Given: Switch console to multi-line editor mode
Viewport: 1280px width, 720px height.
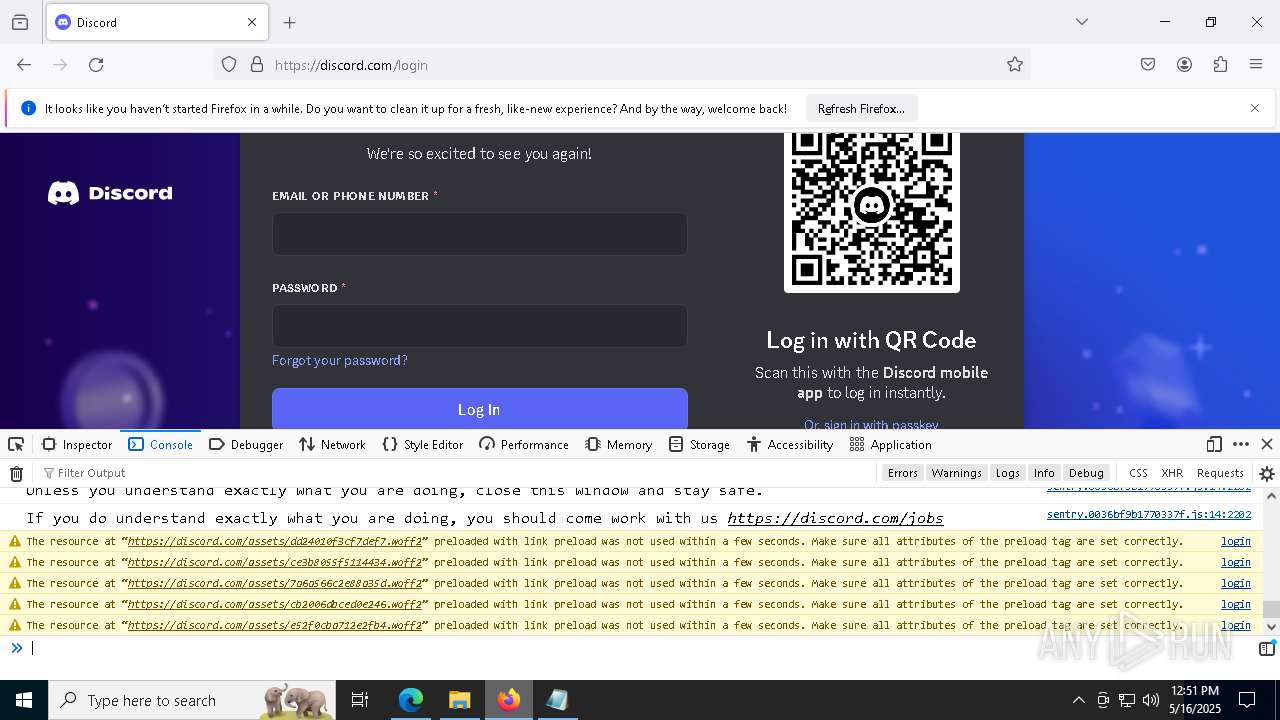Looking at the screenshot, I should click(x=1266, y=648).
